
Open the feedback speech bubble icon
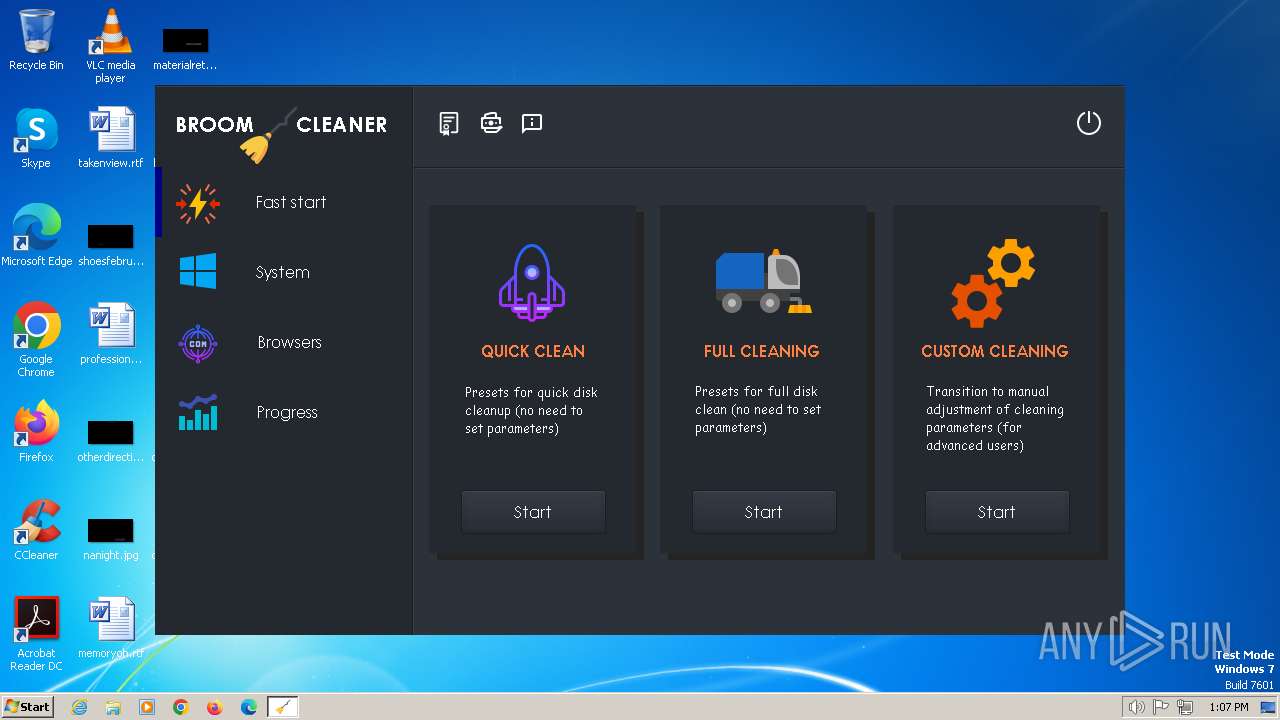(532, 123)
